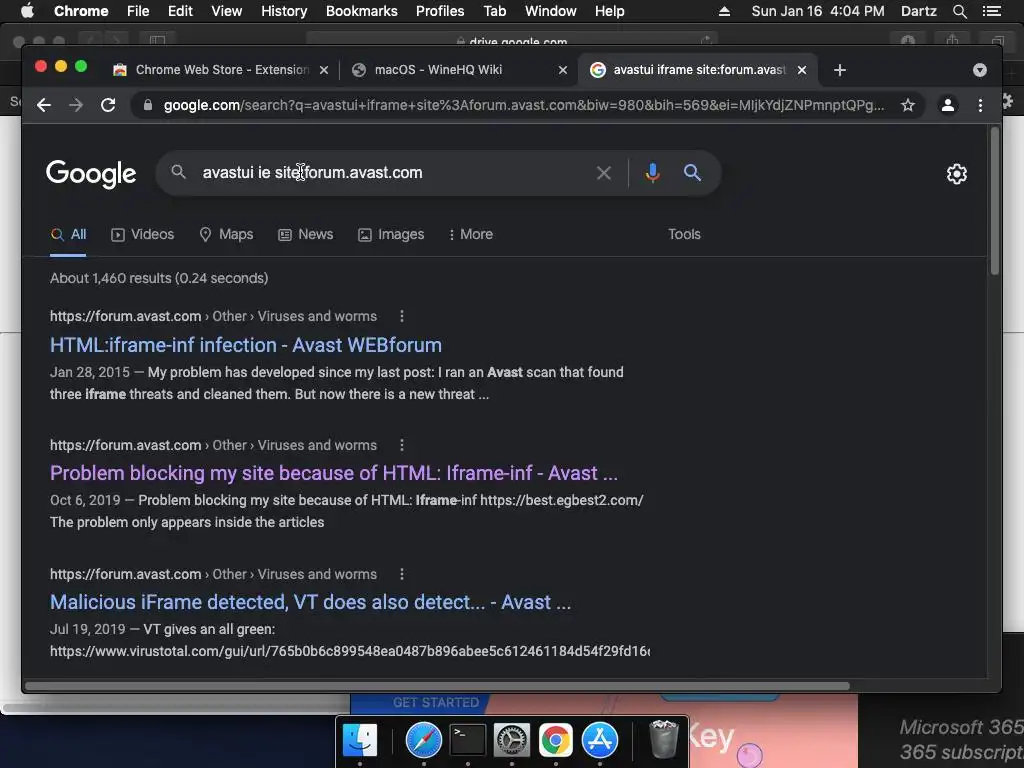Open the Bookmarks menu in the menu bar
The image size is (1024, 768).
point(362,11)
